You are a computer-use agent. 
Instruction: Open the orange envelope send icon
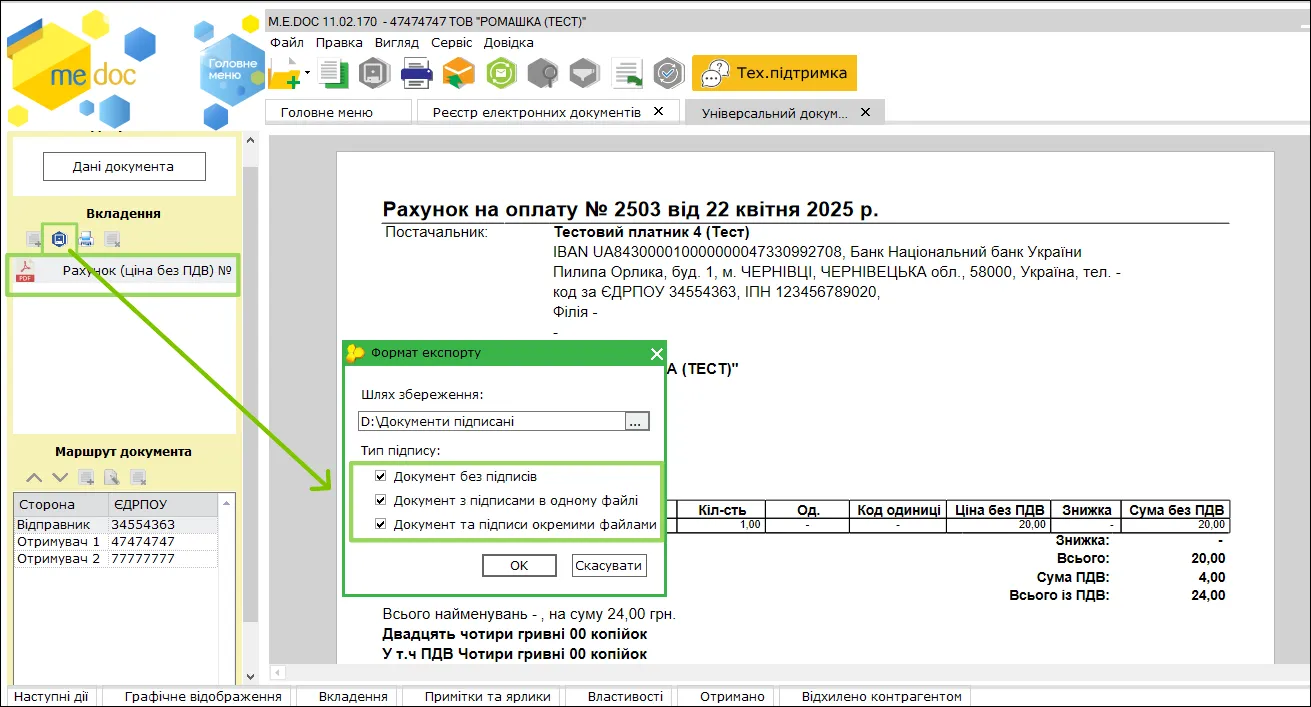(x=458, y=72)
